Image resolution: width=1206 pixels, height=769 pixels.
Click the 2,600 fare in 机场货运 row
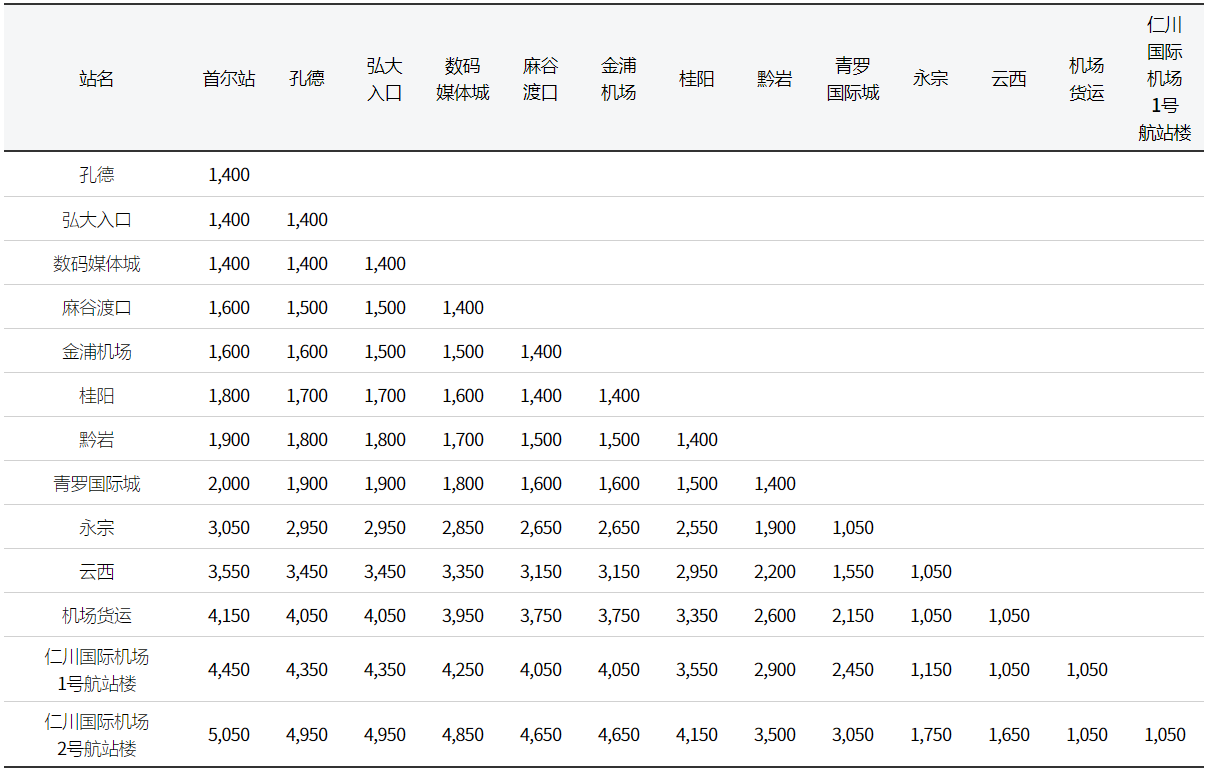tap(775, 616)
